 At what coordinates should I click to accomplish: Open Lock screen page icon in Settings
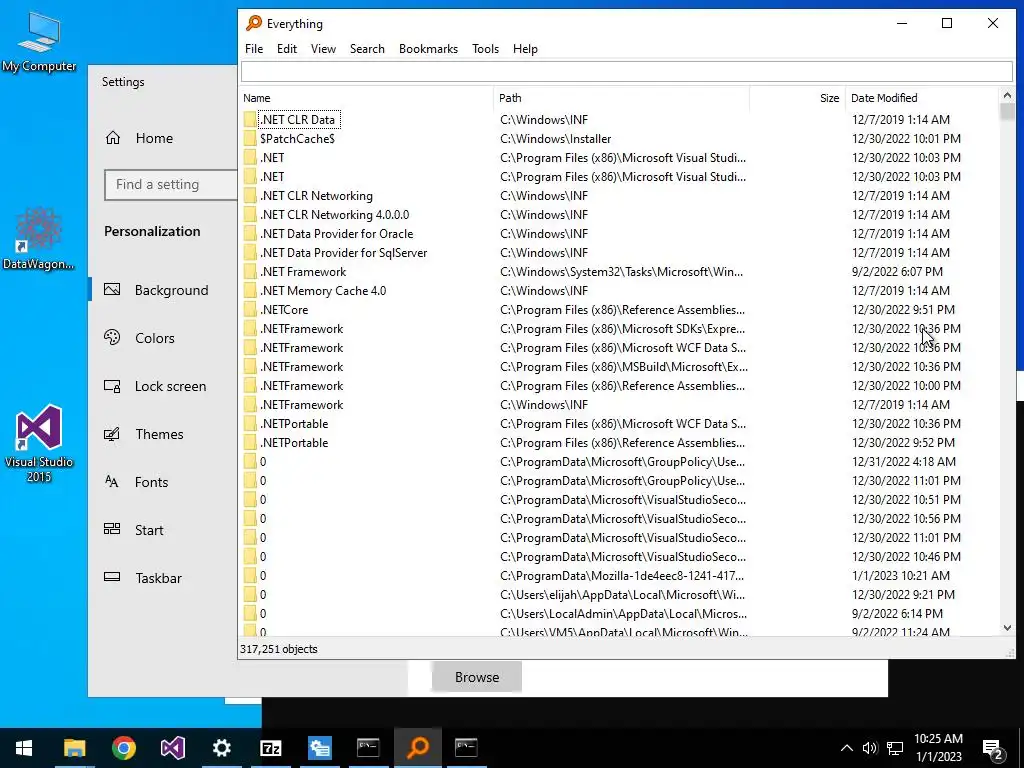112,386
